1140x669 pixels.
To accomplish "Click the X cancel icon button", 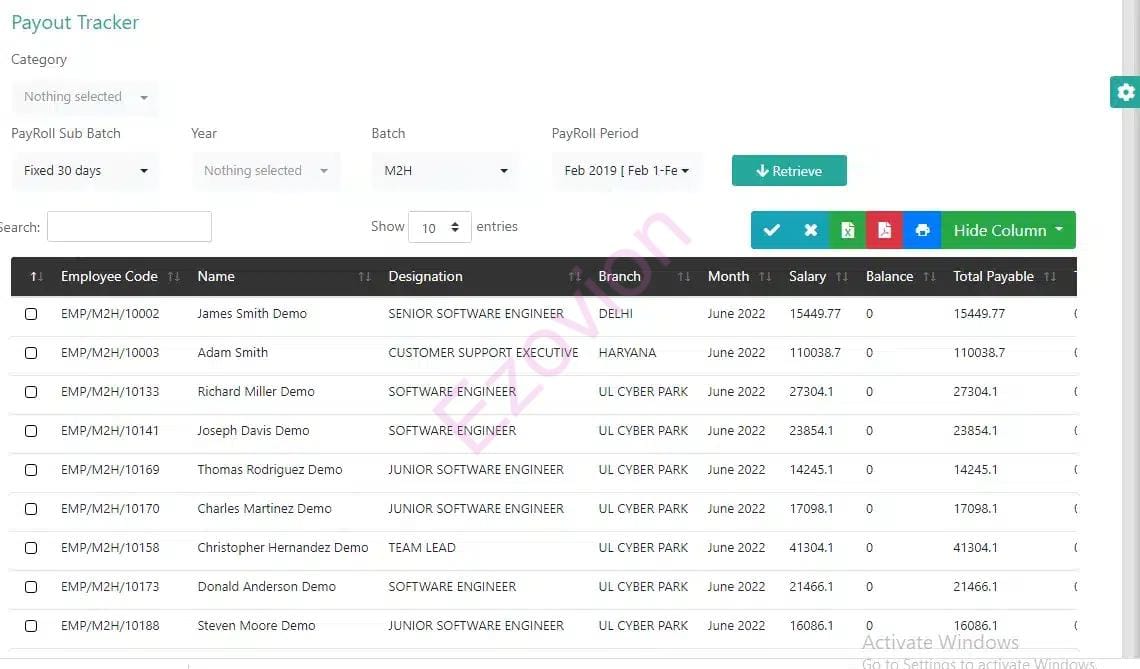I will [810, 230].
